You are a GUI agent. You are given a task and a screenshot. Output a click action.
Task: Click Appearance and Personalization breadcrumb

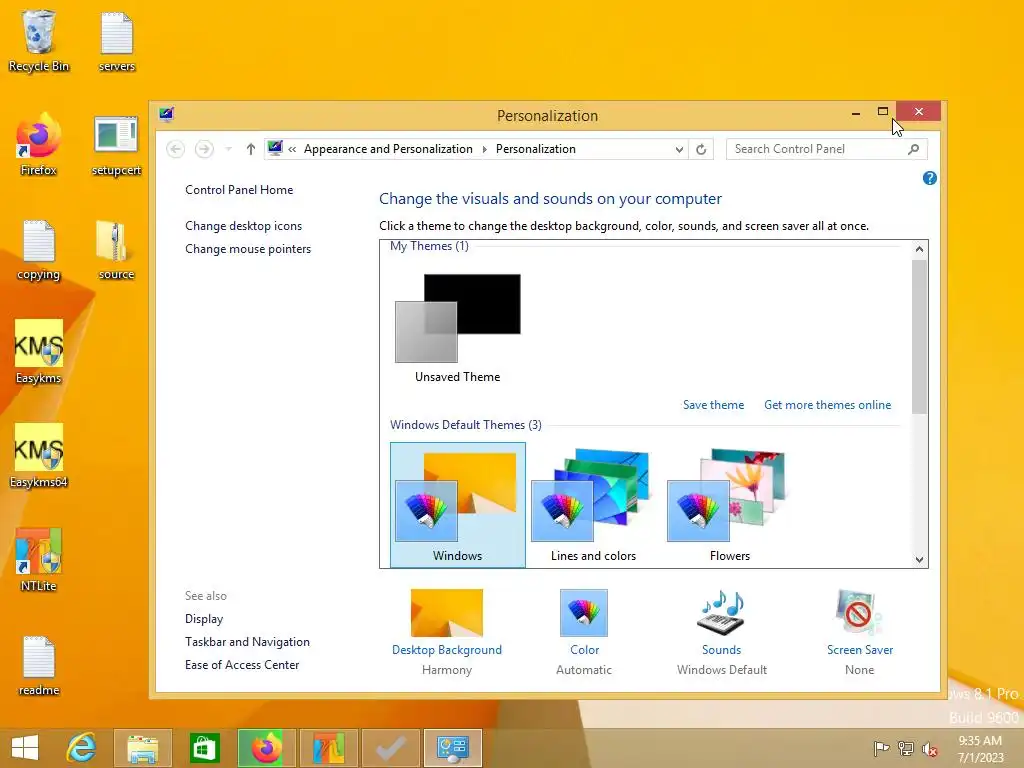tap(388, 149)
